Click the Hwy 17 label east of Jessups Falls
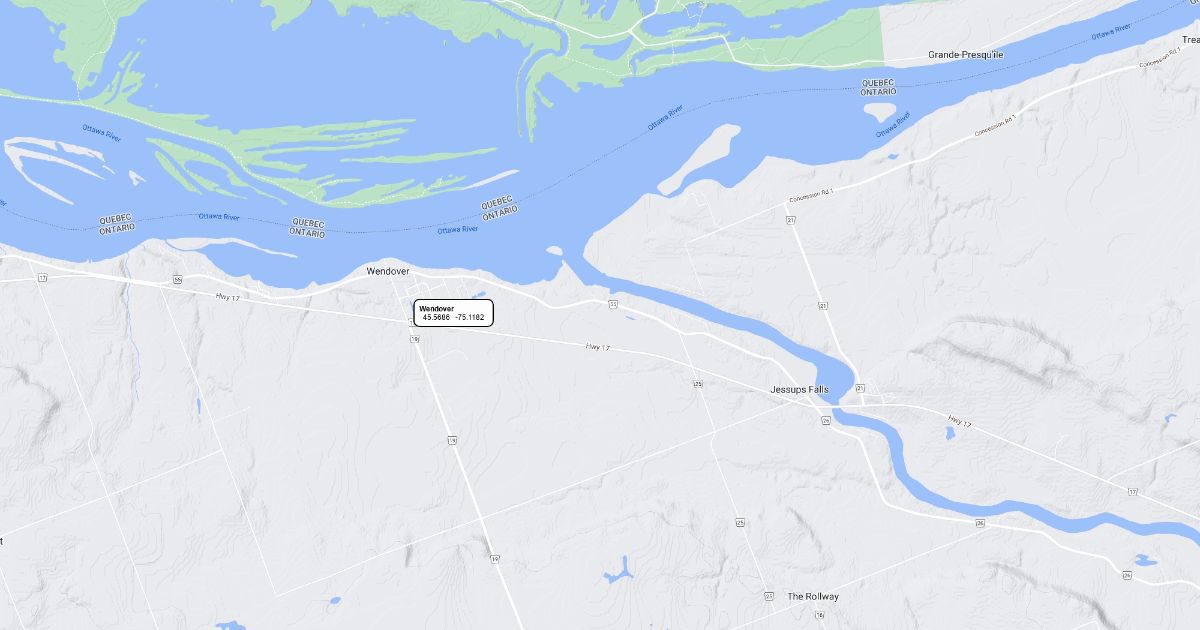This screenshot has height=630, width=1200. (x=960, y=424)
